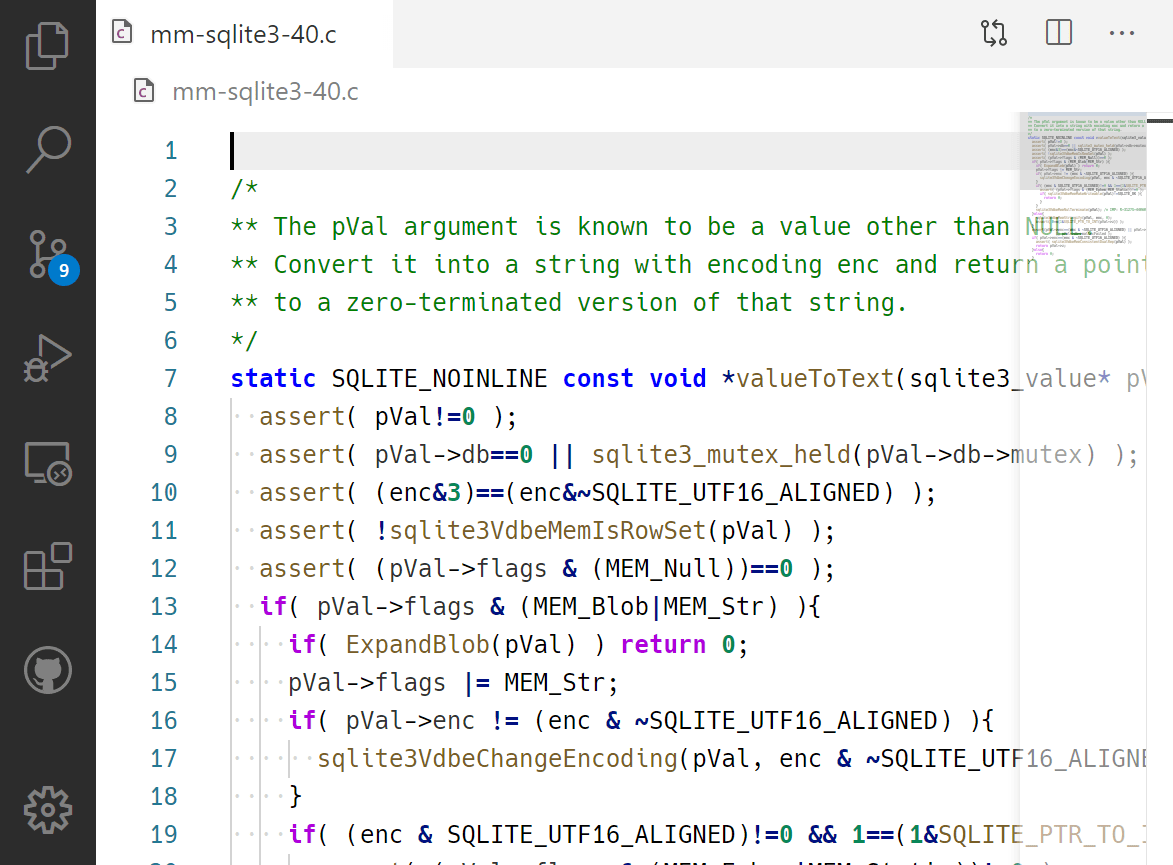Viewport: 1173px width, 865px height.
Task: Split the editor to the right
Action: coord(1058,33)
